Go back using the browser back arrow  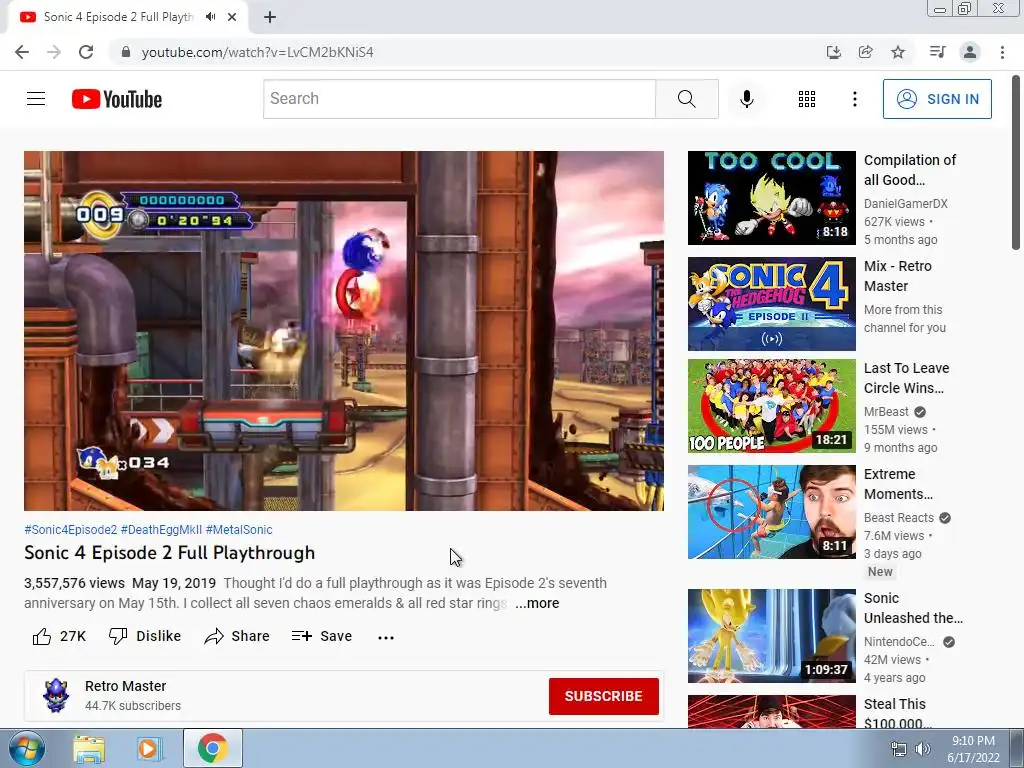coord(22,52)
